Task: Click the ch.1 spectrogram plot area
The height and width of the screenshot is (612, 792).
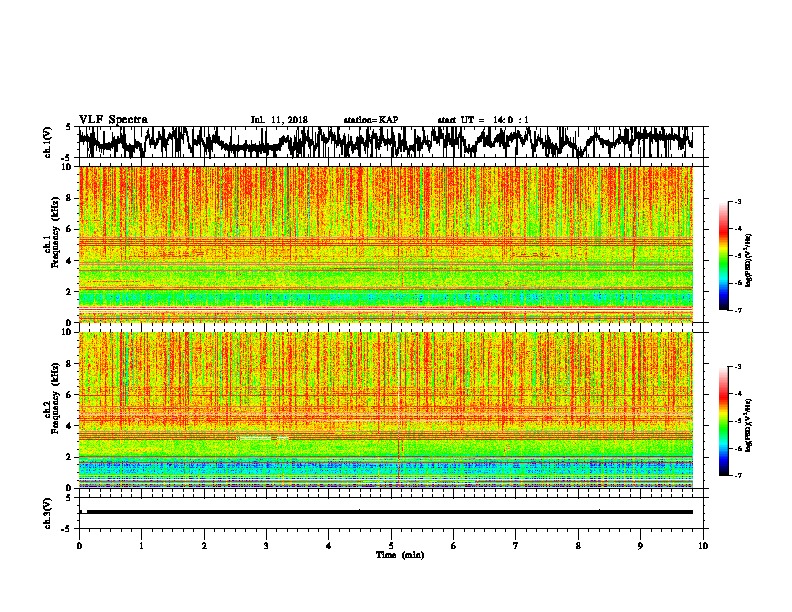Action: (x=386, y=244)
